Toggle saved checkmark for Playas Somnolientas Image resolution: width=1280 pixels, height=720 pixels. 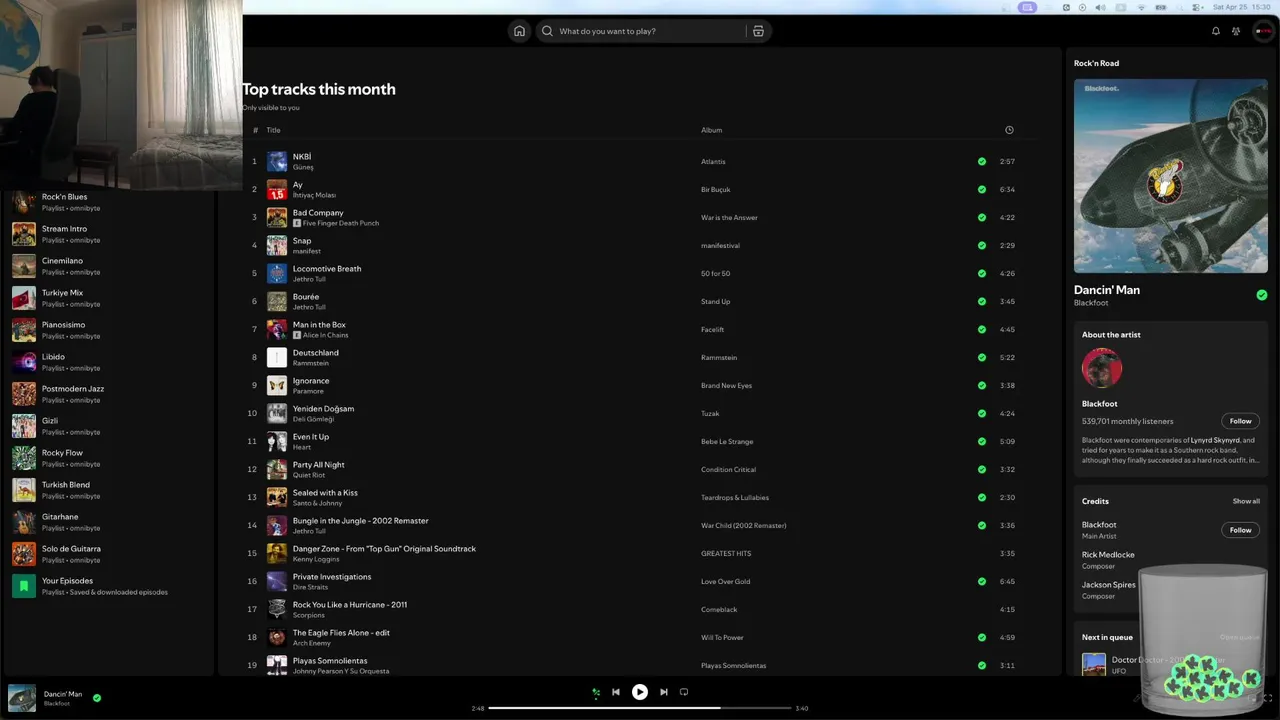tap(982, 665)
